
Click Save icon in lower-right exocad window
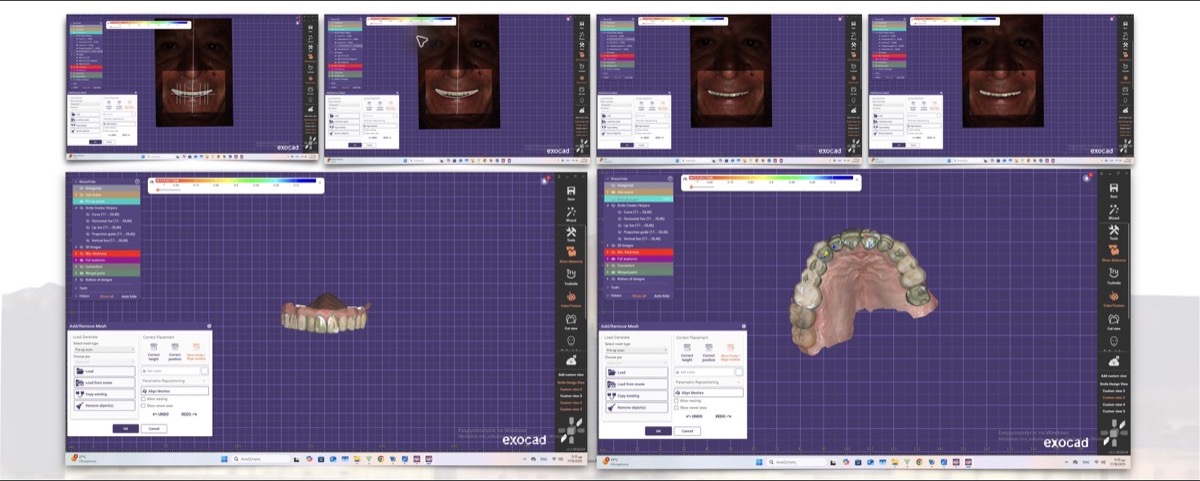pos(1113,189)
